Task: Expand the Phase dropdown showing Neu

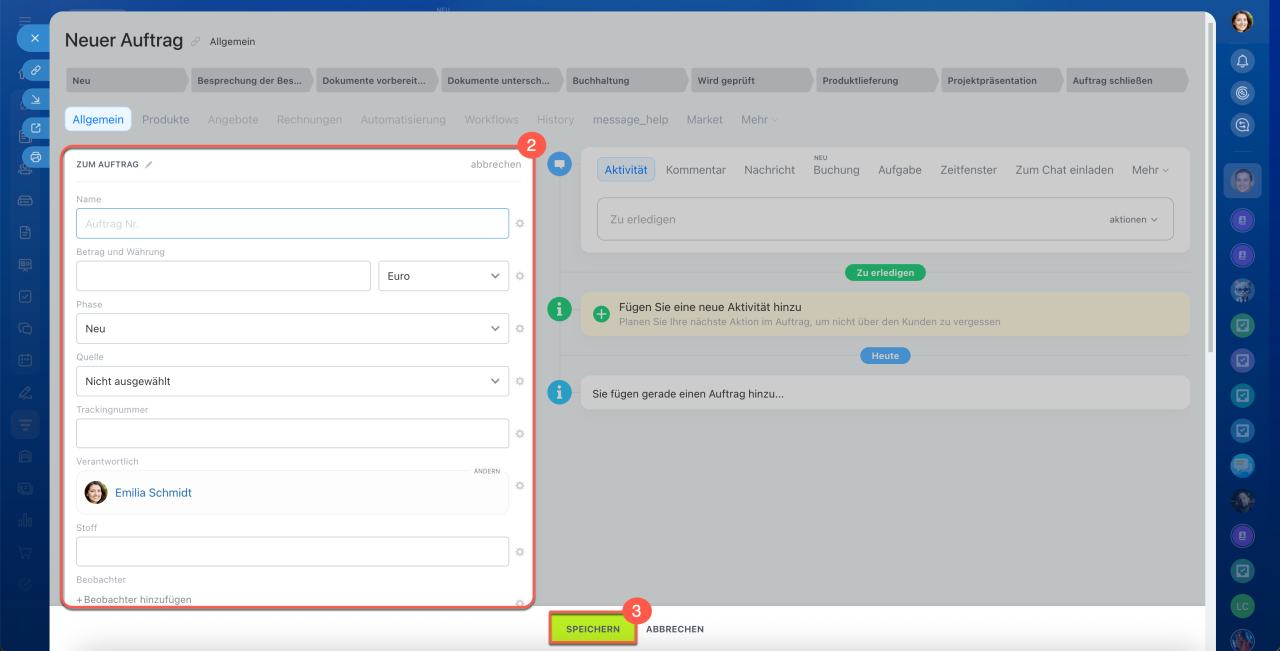Action: coord(292,328)
